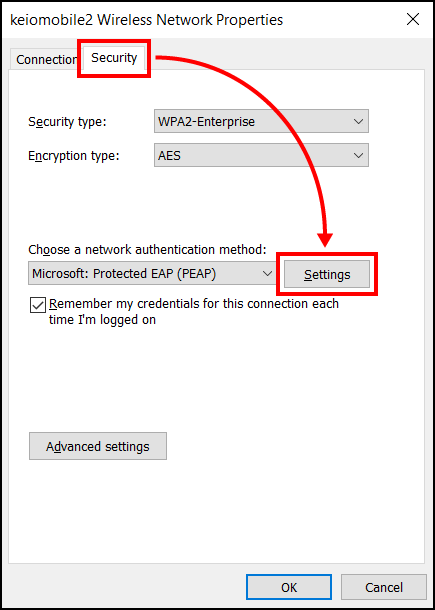The image size is (435, 610).
Task: Click the chevron arrow of Encryption type dropdown
Action: (x=358, y=156)
